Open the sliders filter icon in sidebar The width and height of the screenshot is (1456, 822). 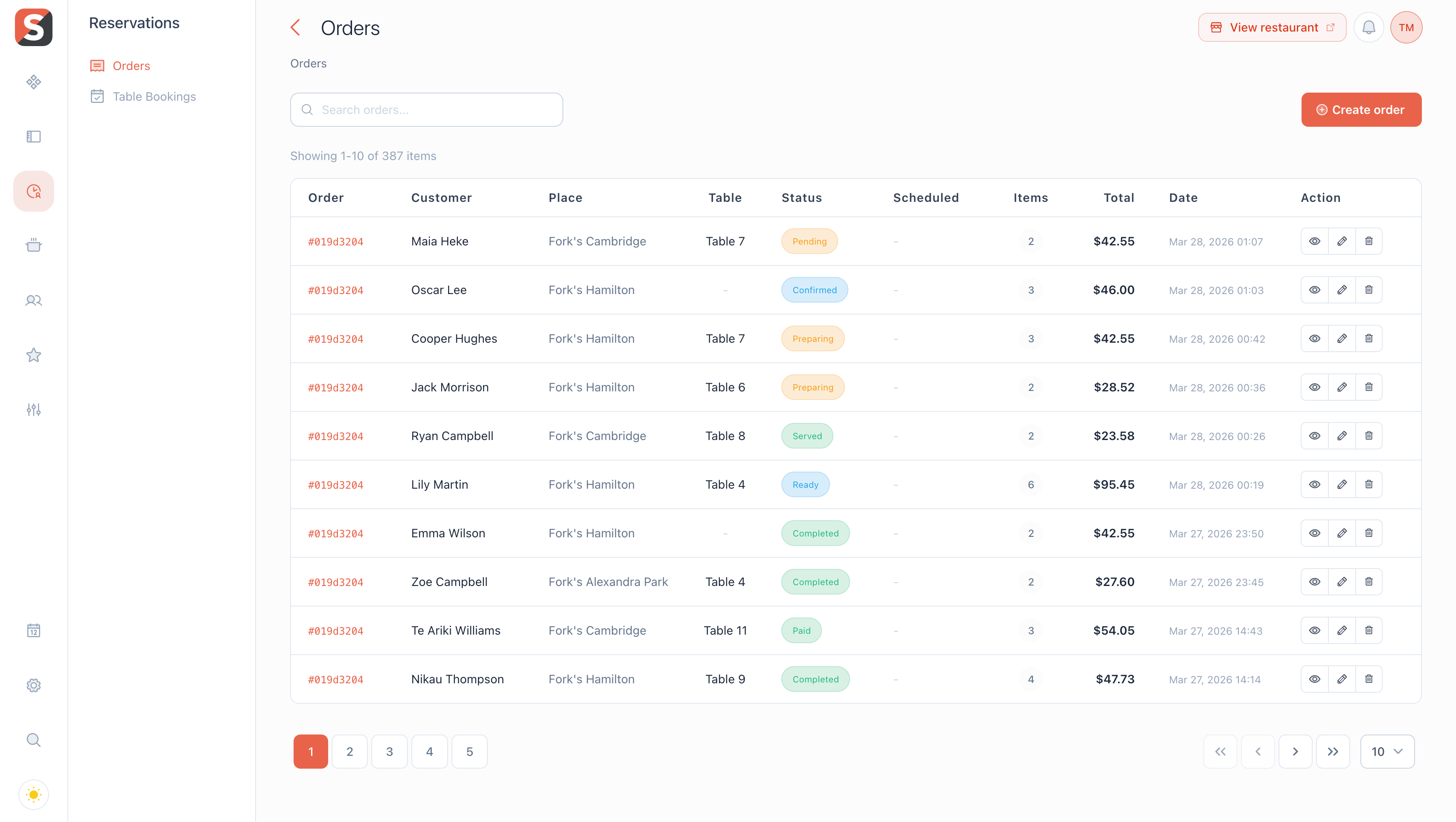tap(33, 410)
